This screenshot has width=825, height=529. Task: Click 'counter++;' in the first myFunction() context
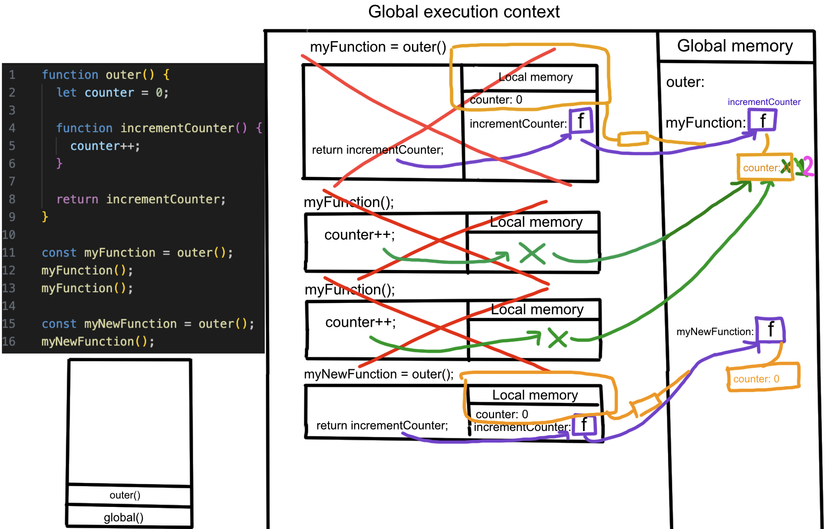(x=359, y=235)
